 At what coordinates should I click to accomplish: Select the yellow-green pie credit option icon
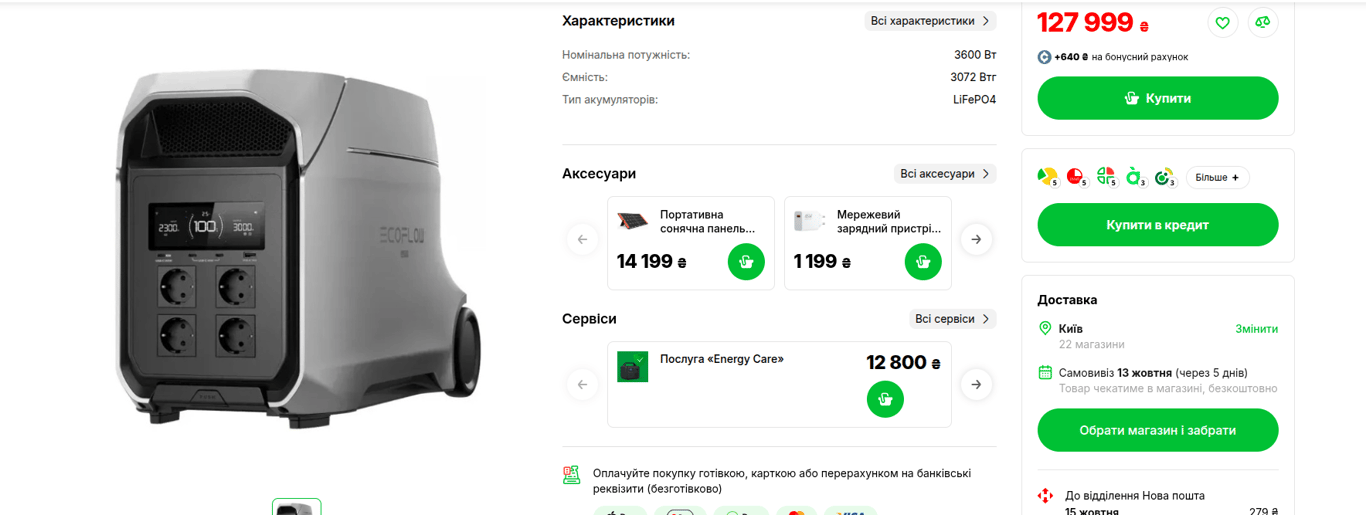pyautogui.click(x=1048, y=177)
